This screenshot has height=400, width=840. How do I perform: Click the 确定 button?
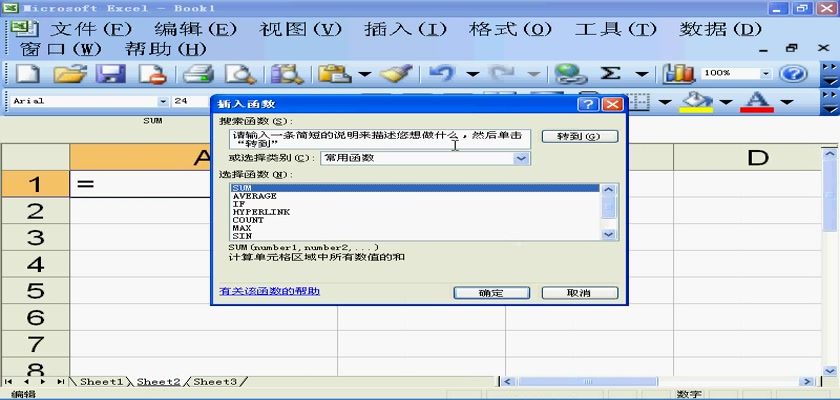coord(491,293)
